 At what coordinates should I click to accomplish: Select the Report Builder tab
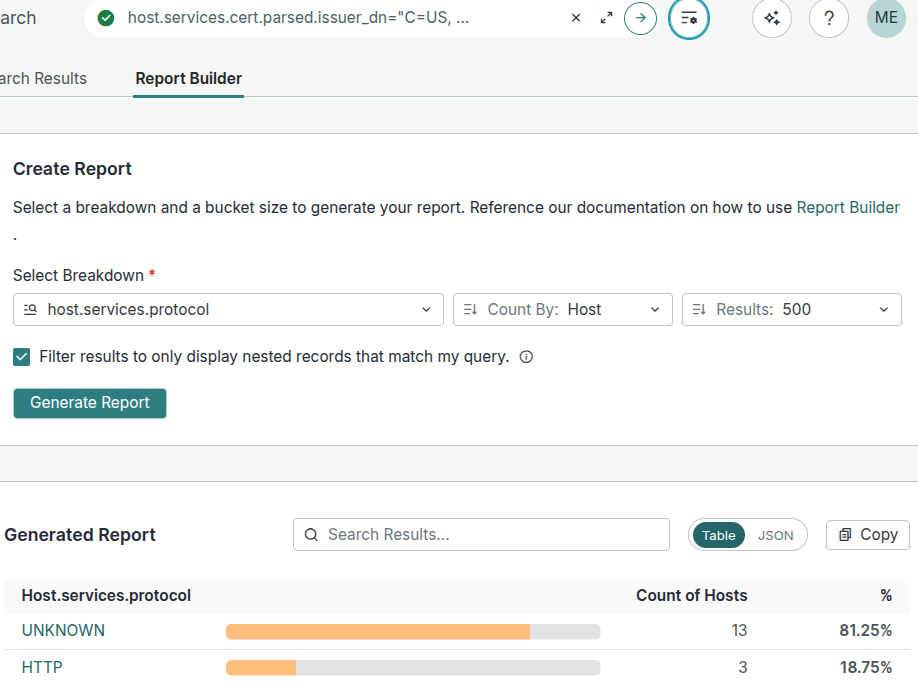(x=188, y=78)
